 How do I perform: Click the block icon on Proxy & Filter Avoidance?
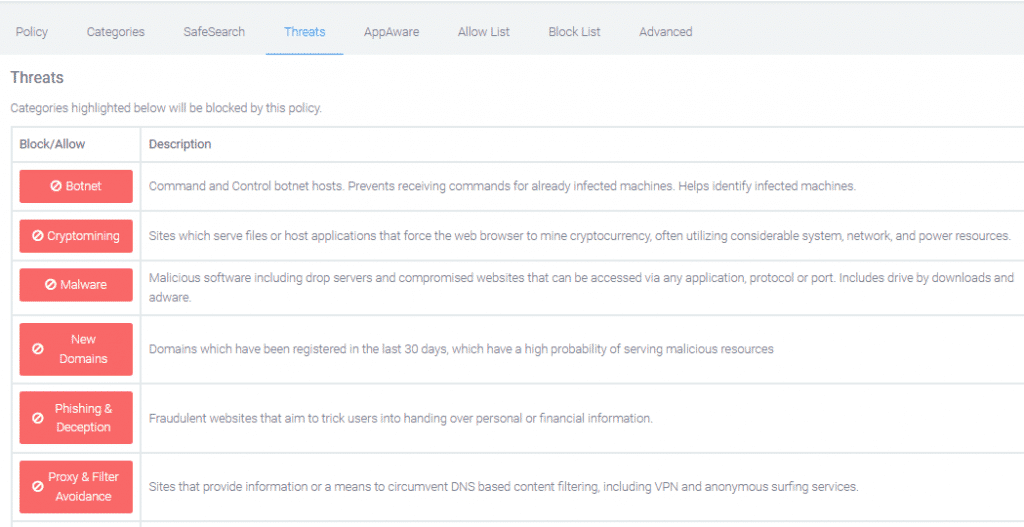[38, 487]
